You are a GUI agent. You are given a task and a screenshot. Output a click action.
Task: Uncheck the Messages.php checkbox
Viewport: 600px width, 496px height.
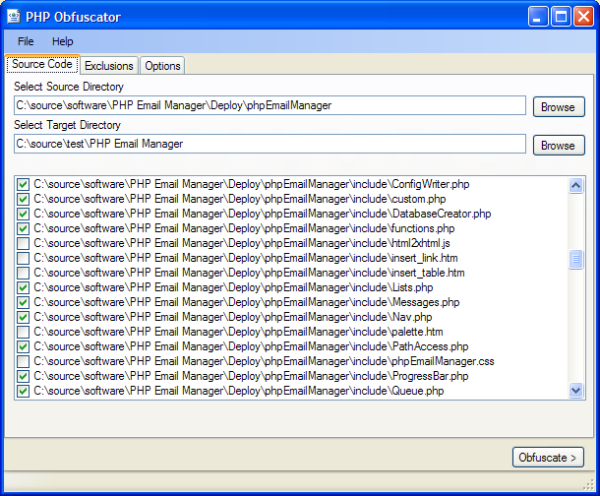pyautogui.click(x=23, y=302)
